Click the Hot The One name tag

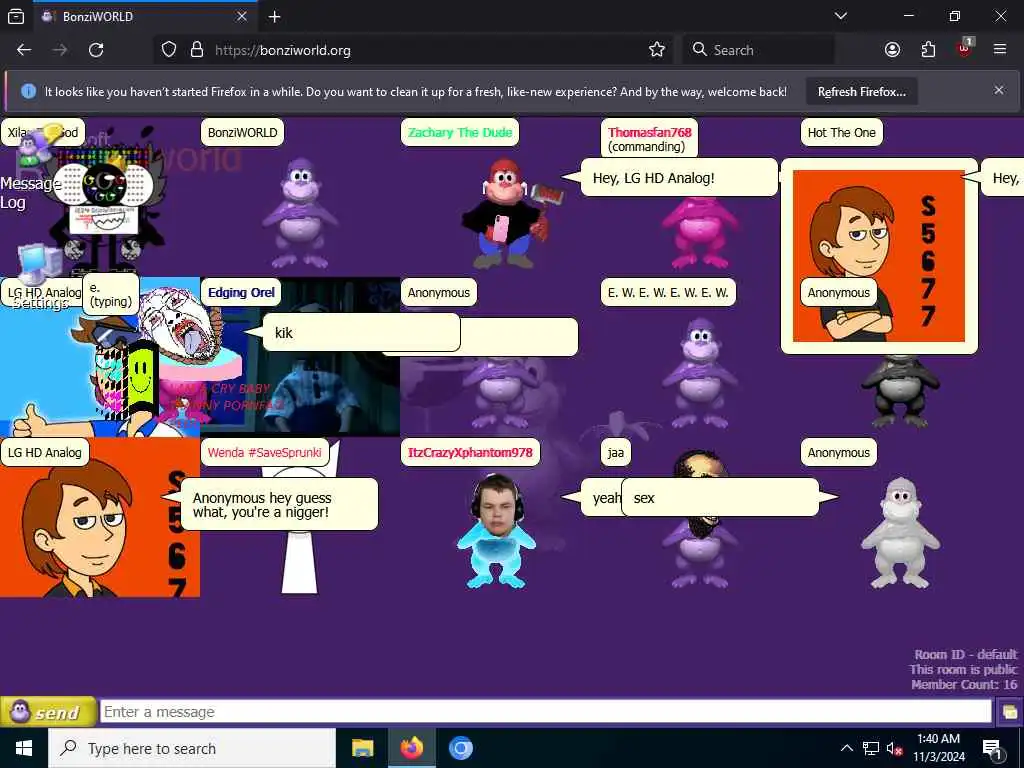pos(841,133)
